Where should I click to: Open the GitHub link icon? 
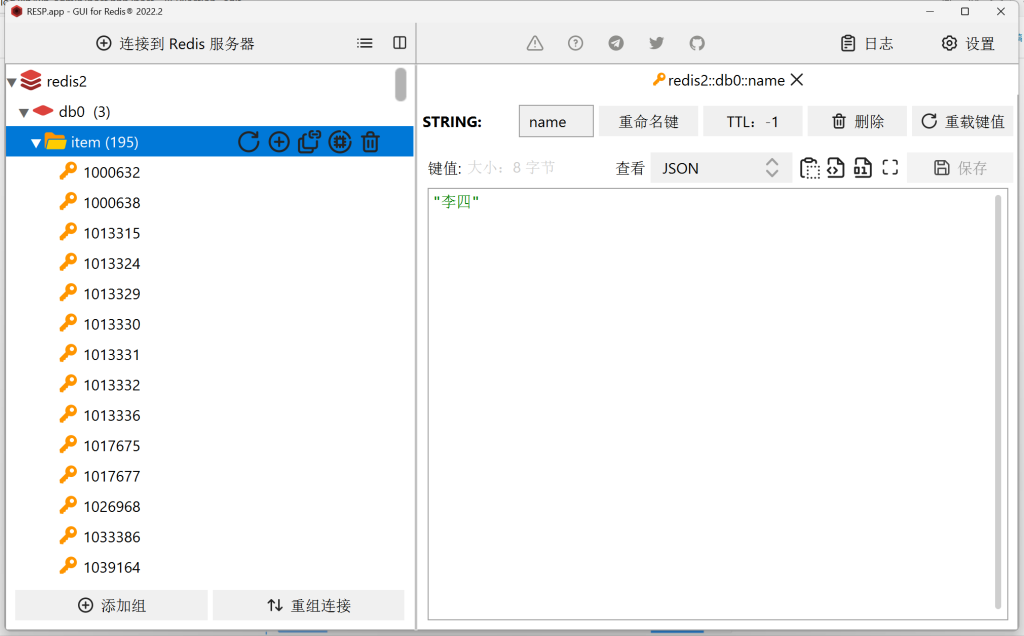[x=697, y=43]
